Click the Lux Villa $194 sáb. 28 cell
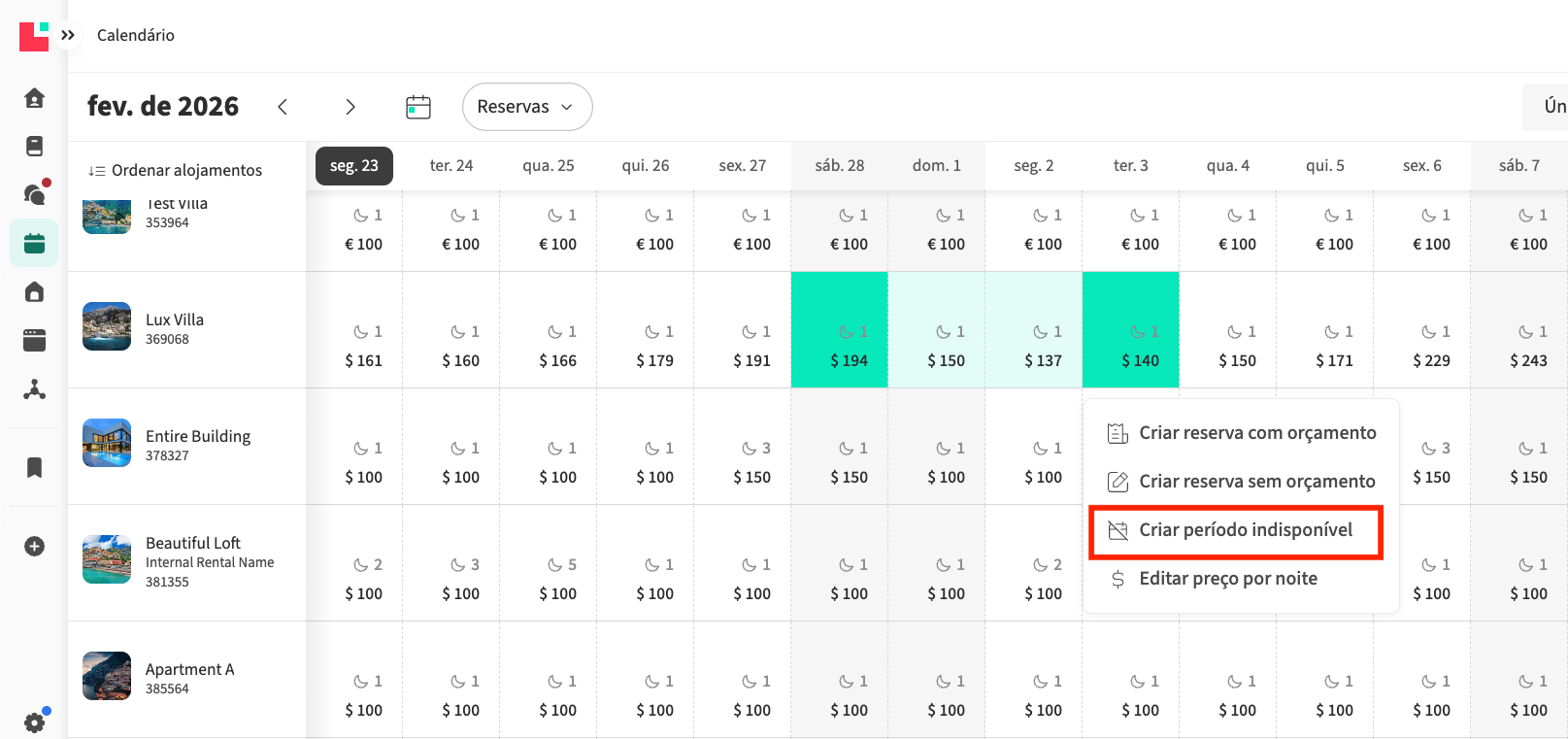 pos(840,330)
